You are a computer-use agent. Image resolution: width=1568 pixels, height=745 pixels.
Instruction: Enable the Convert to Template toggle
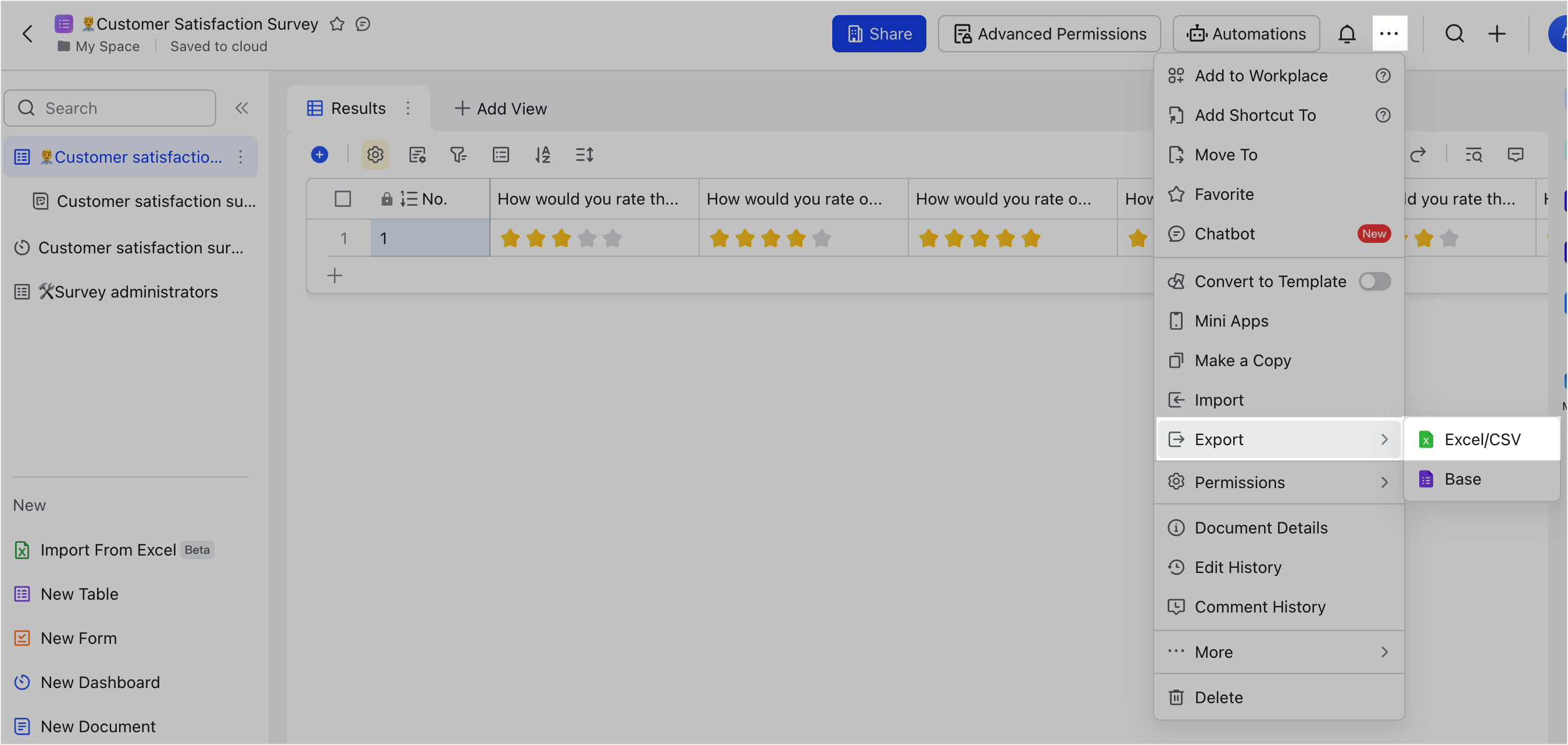(1374, 281)
